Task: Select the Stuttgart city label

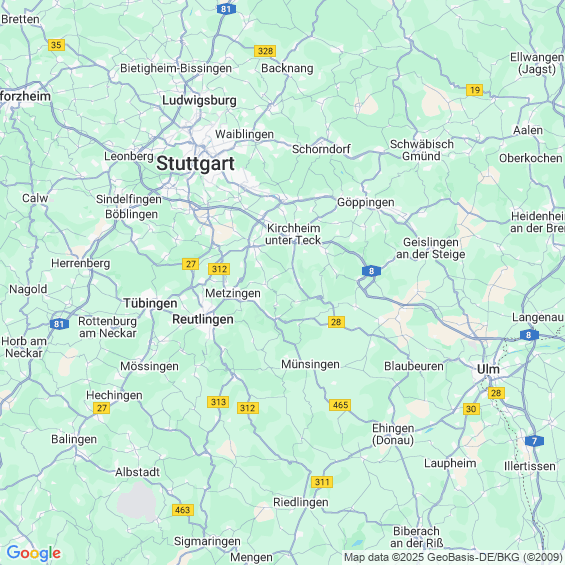Action: [195, 164]
